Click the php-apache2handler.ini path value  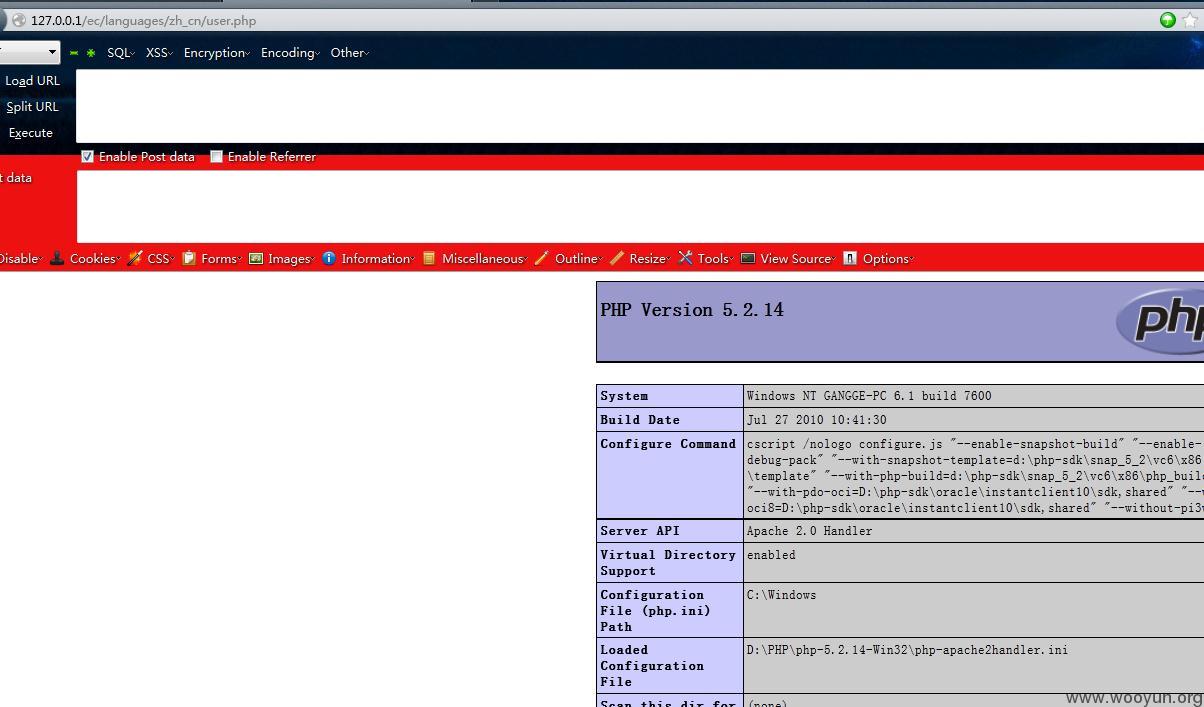(907, 650)
